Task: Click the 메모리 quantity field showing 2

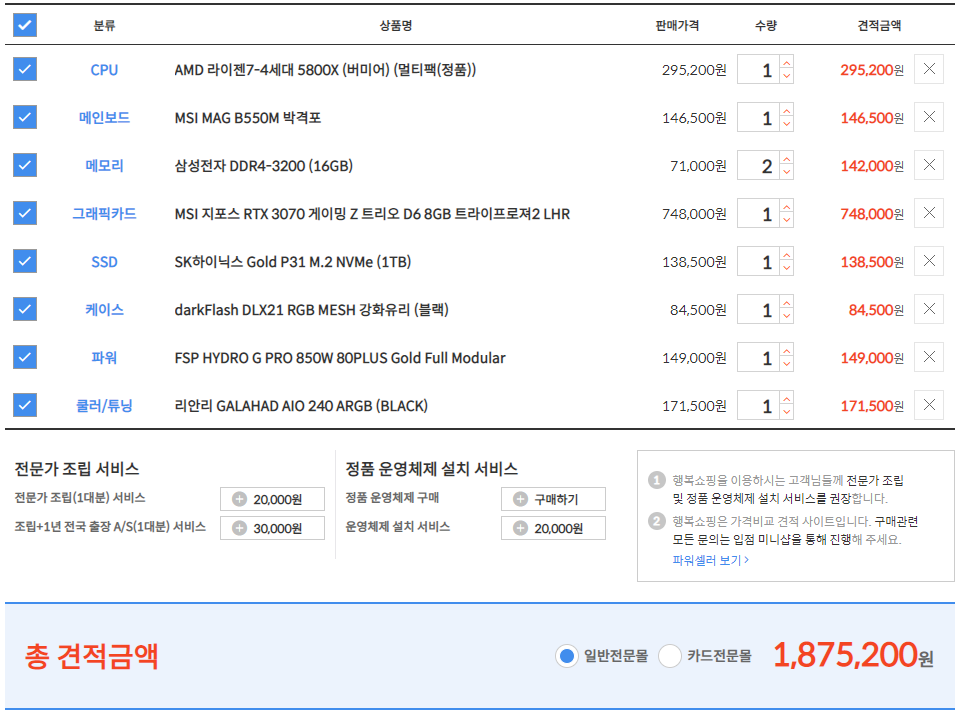Action: pyautogui.click(x=759, y=165)
